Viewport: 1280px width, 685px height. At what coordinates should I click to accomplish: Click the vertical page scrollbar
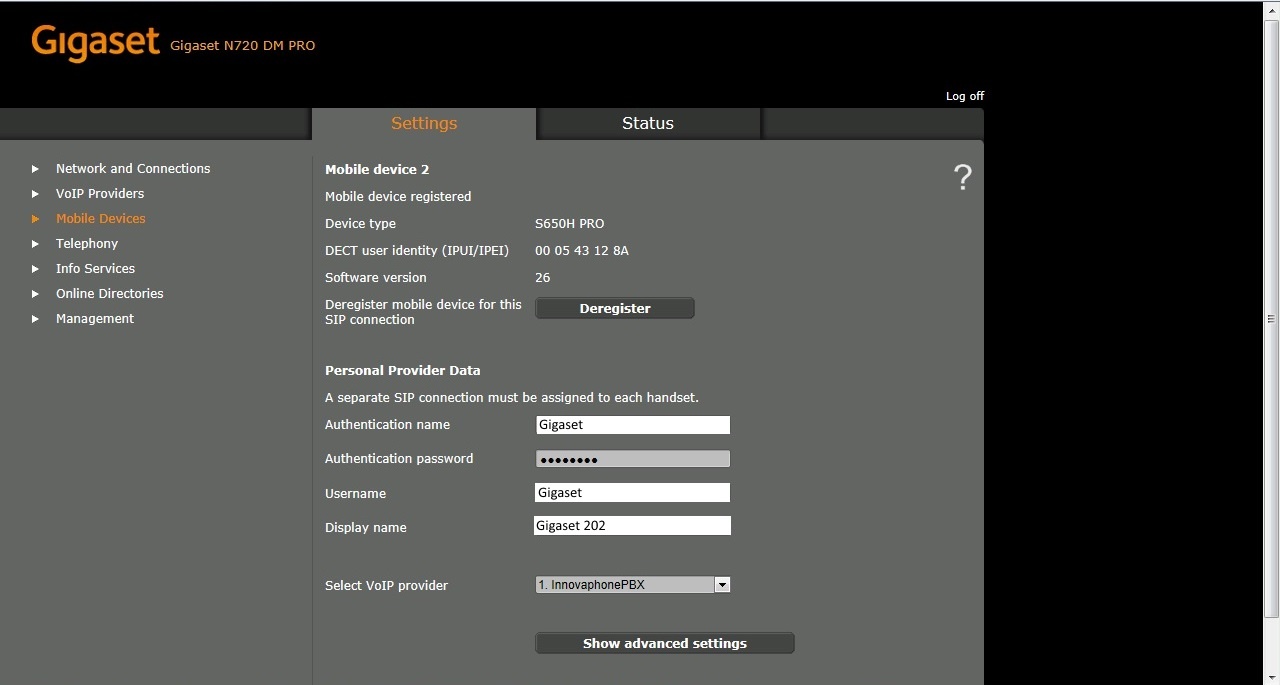pyautogui.click(x=1272, y=318)
